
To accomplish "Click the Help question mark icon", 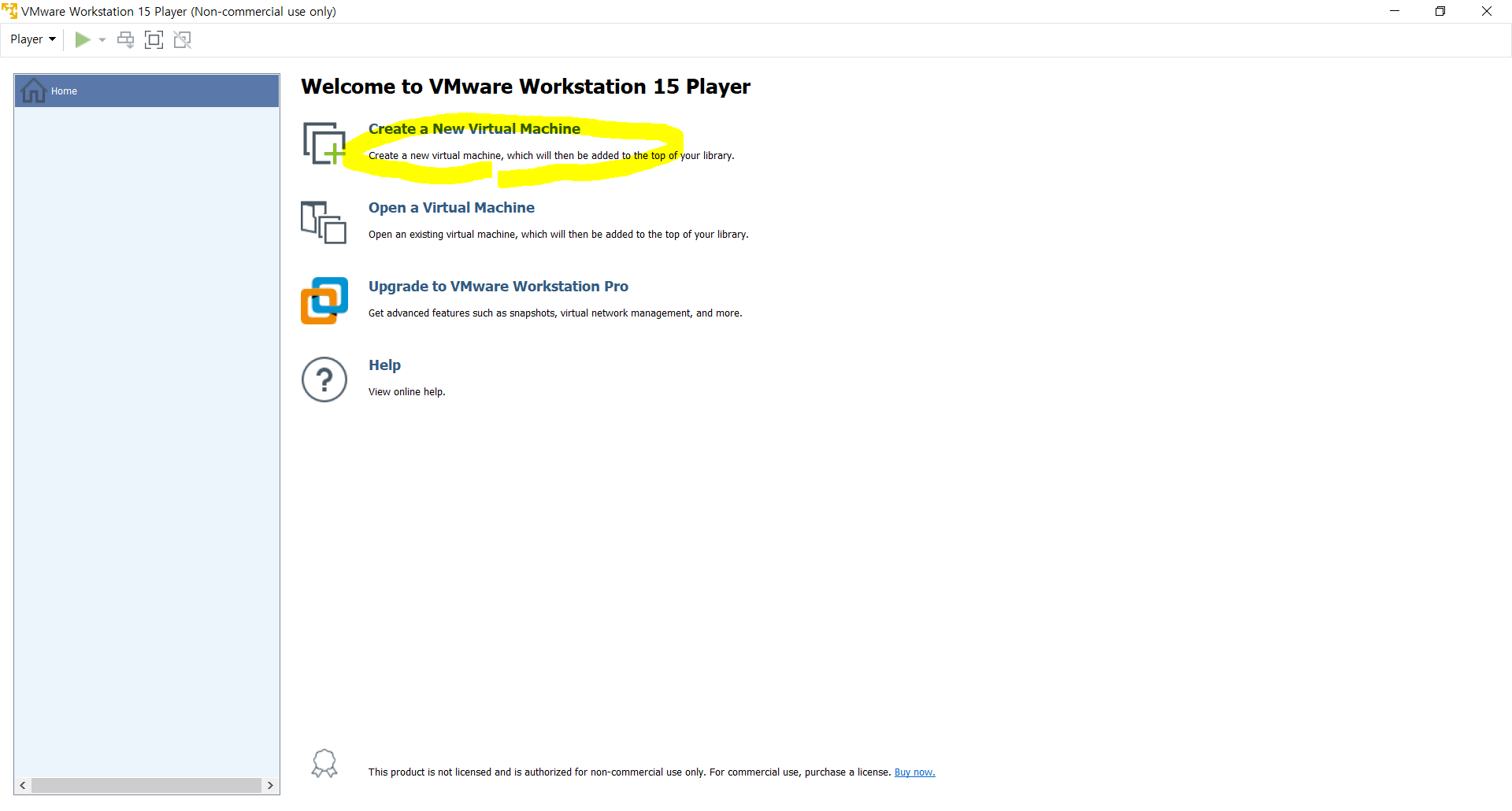I will (324, 380).
